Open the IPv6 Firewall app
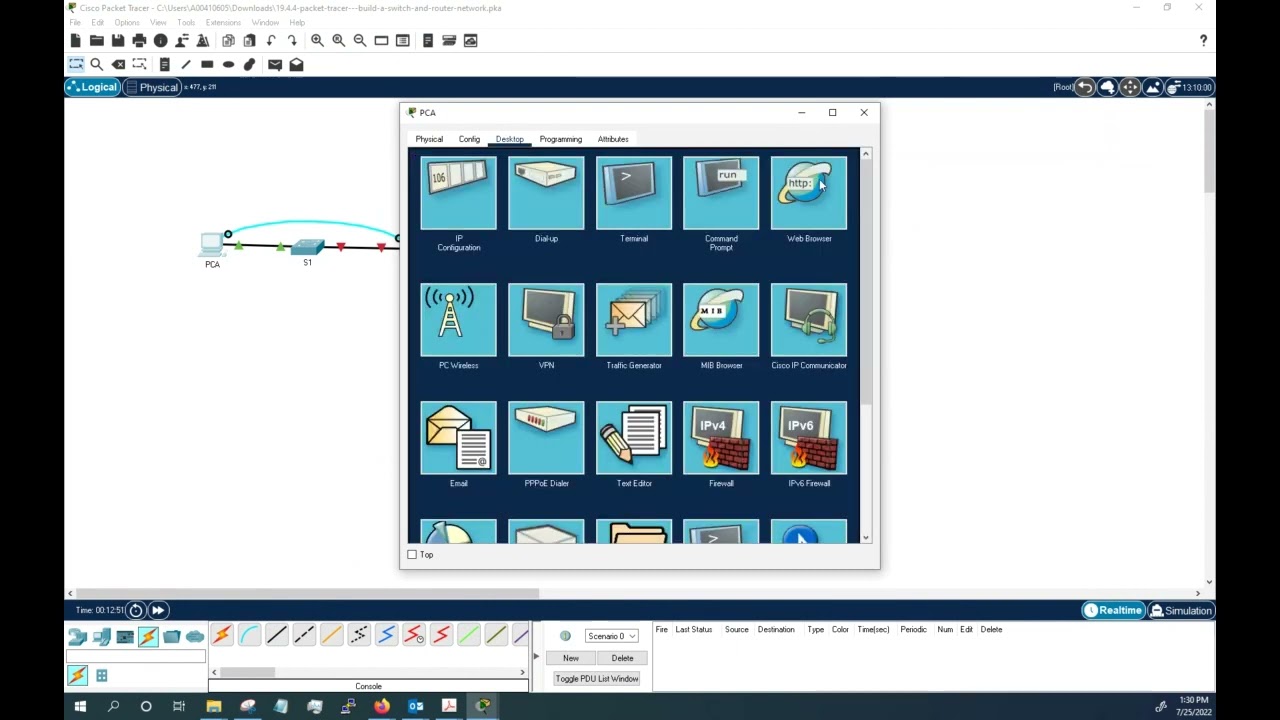The image size is (1280, 720). point(809,438)
